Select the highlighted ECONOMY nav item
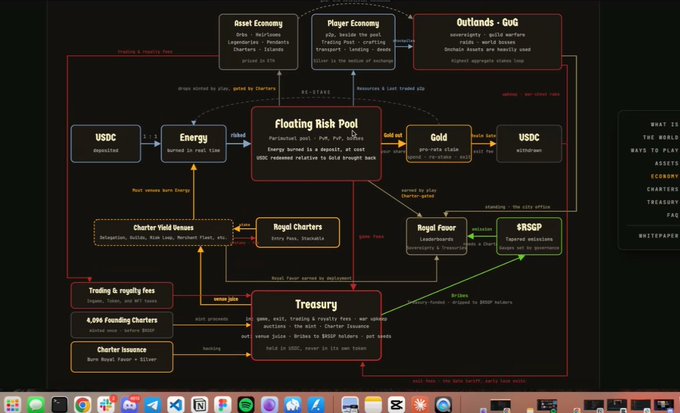 tap(665, 177)
